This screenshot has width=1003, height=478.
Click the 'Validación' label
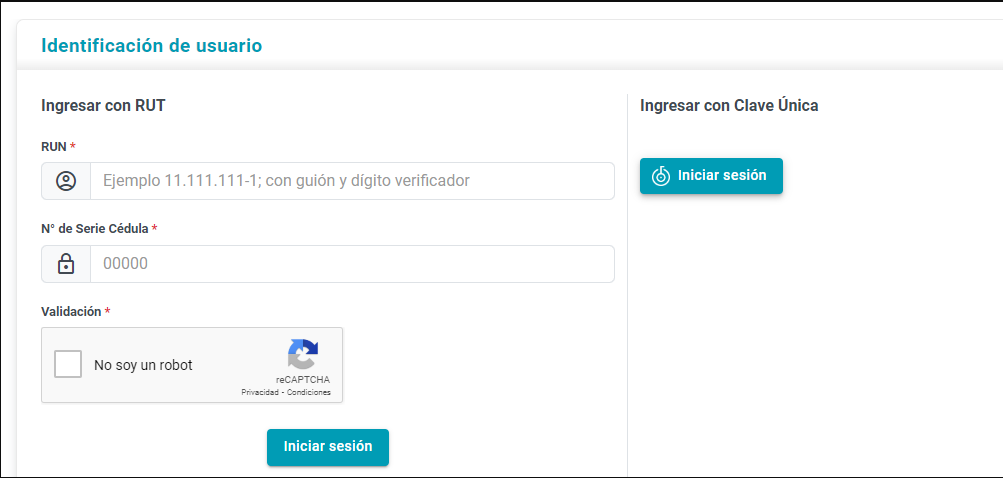(x=71, y=312)
